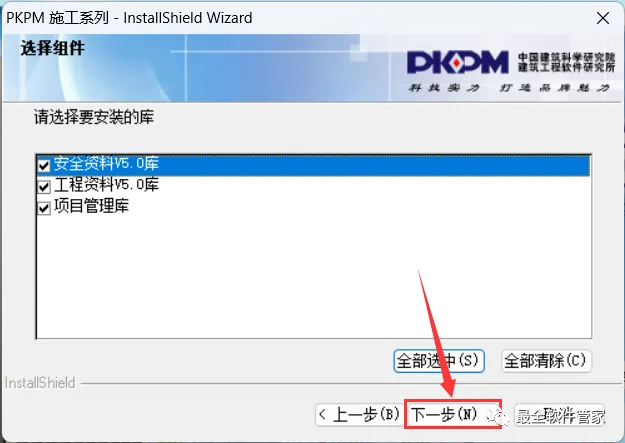Click the cancel button behind the watermark
Screen dimensions: 625x443
pyautogui.click(x=560, y=415)
